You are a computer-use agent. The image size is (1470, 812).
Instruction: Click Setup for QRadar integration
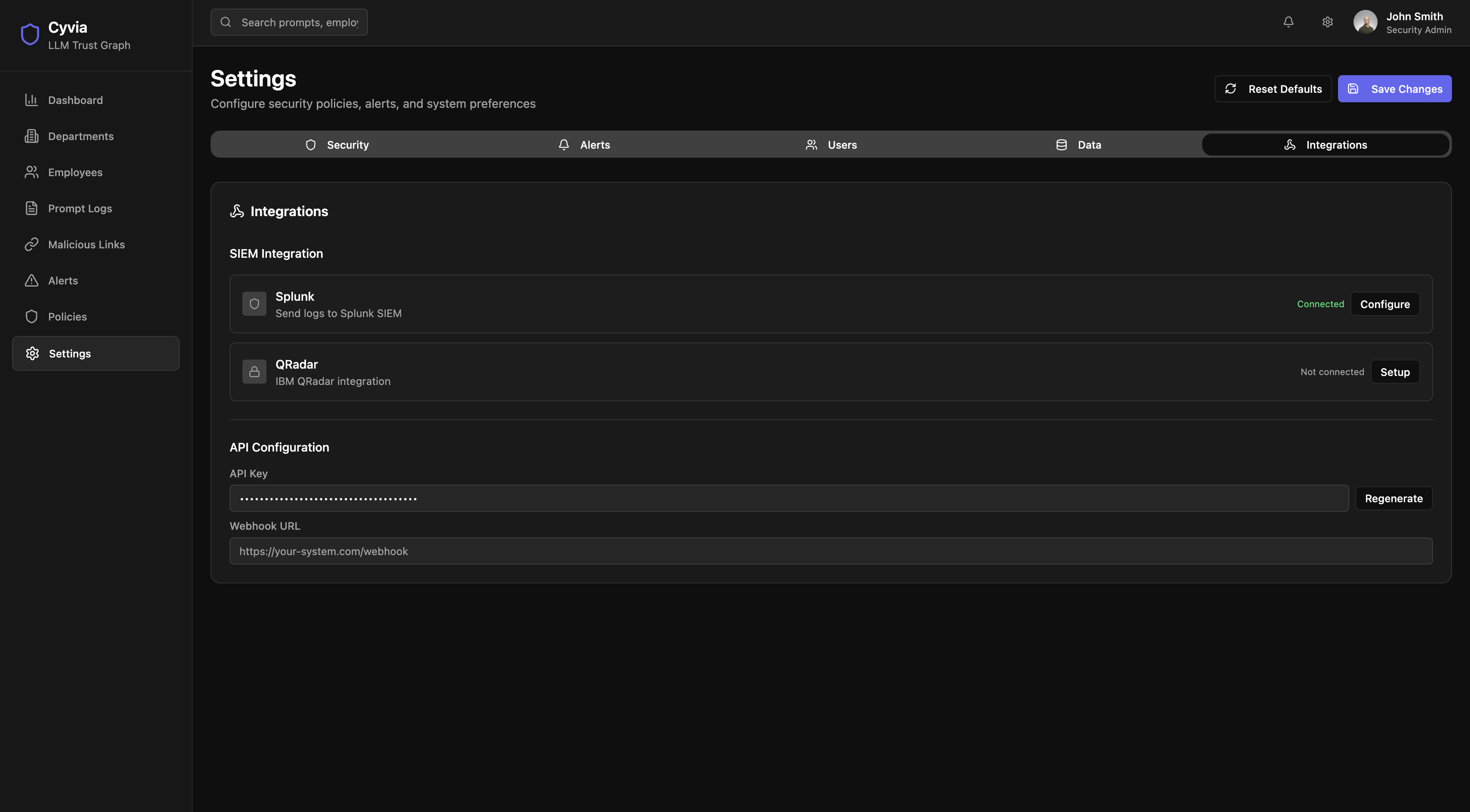click(x=1394, y=372)
